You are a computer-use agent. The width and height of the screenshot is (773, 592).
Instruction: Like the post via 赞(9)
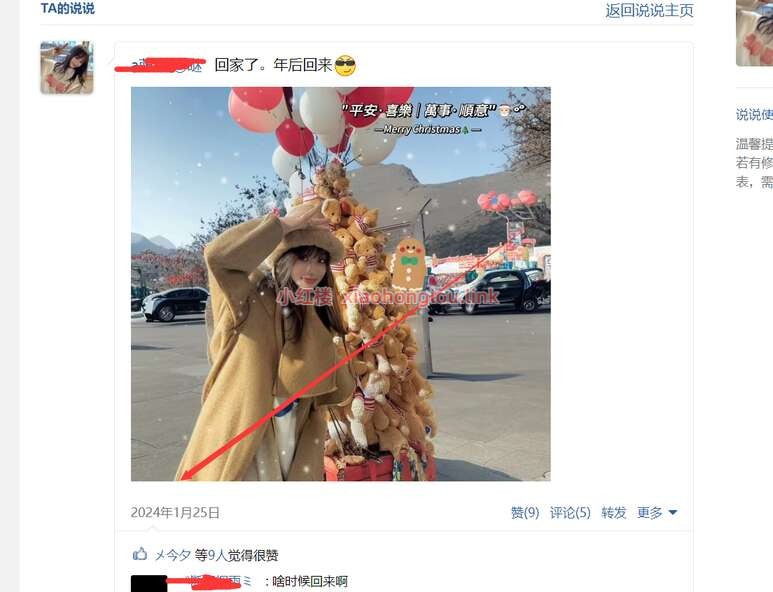525,513
